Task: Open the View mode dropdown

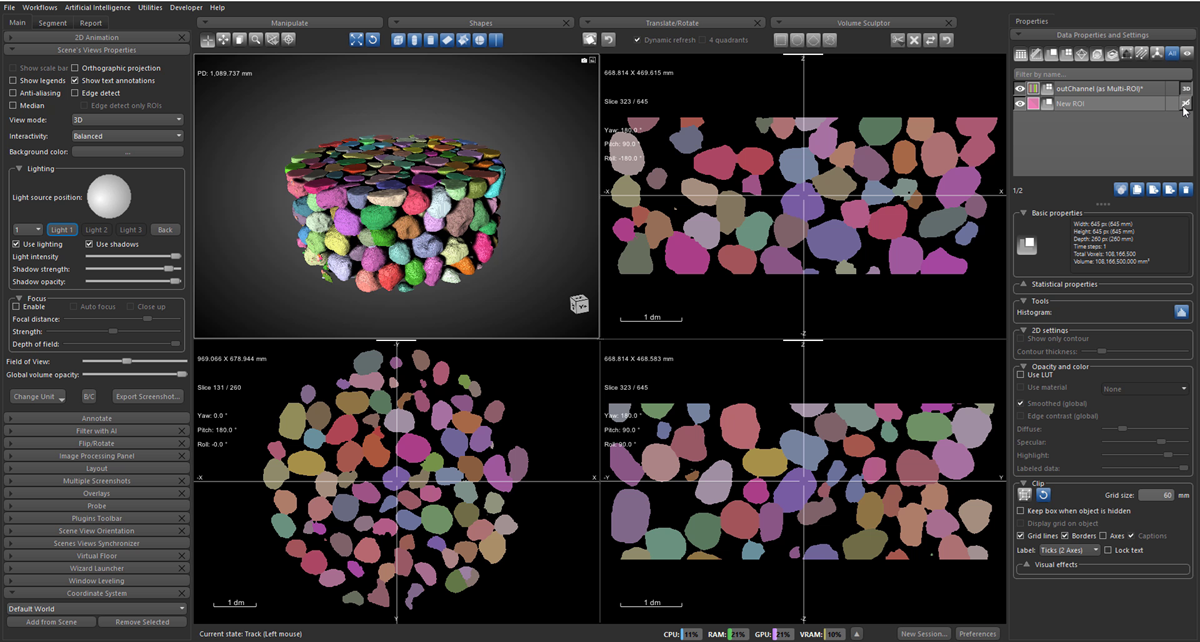Action: point(127,119)
